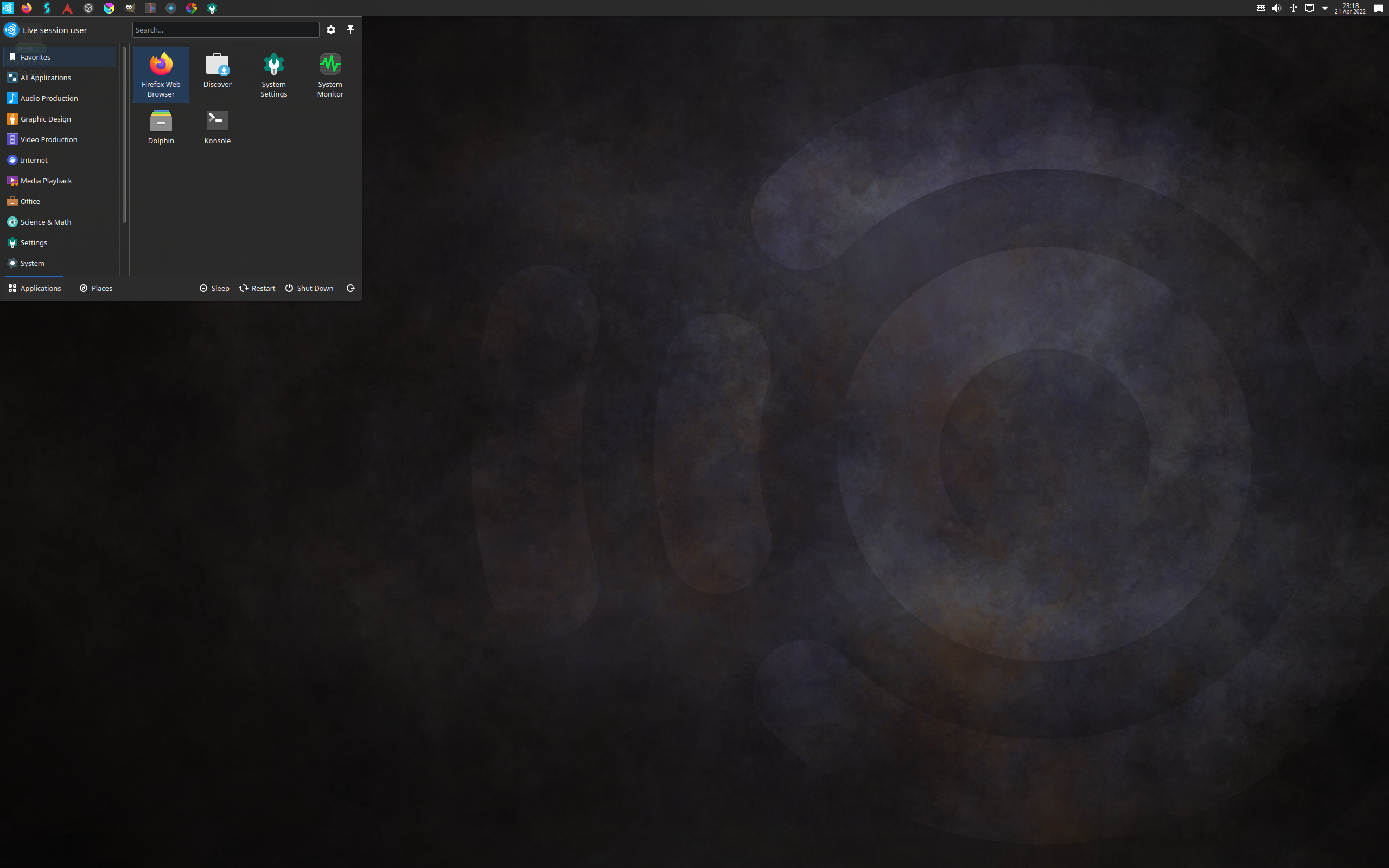Open launcher configuration gear icon
This screenshot has width=1389, height=868.
330,30
